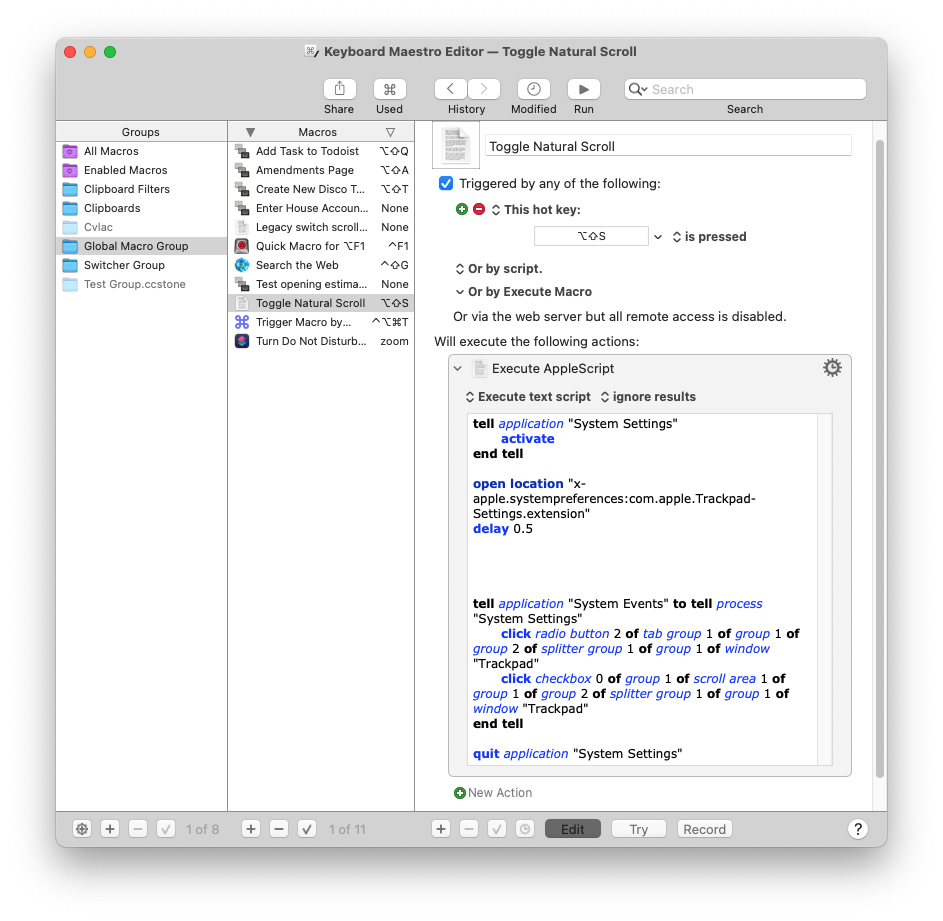This screenshot has width=943, height=921.
Task: Collapse the Execute AppleScript action
Action: tap(458, 368)
